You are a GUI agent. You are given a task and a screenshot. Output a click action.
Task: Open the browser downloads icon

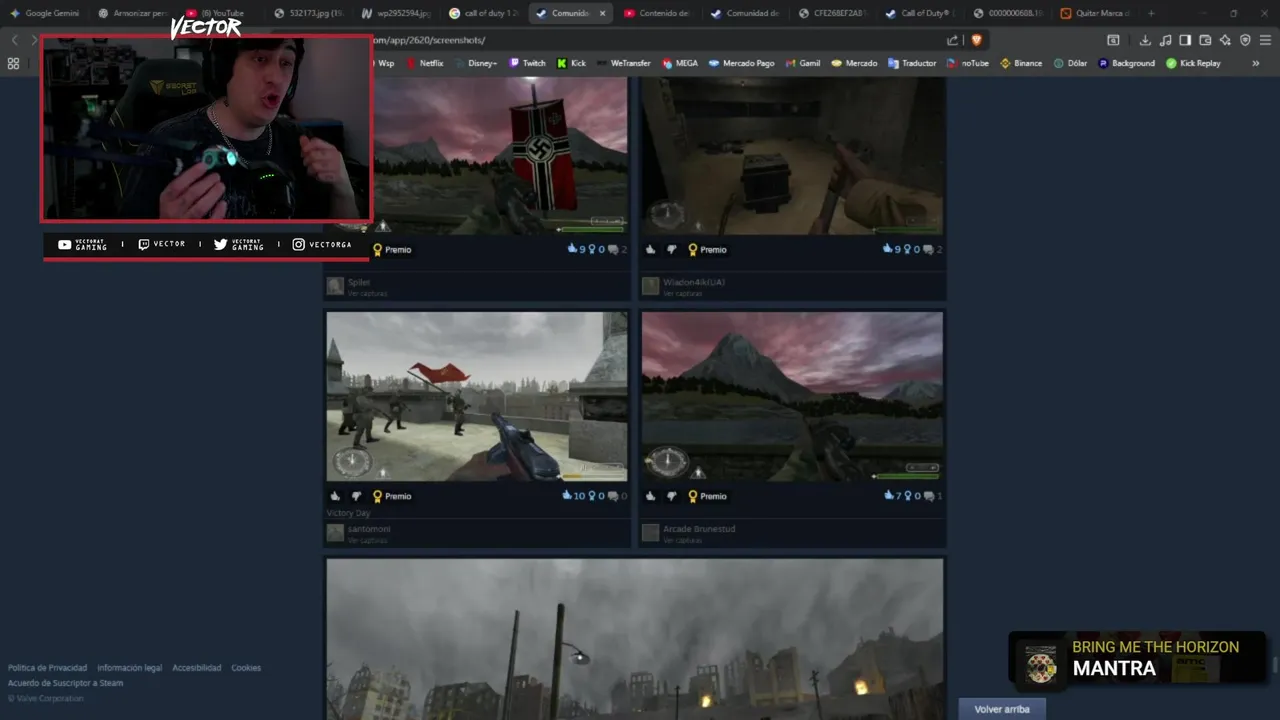1145,40
